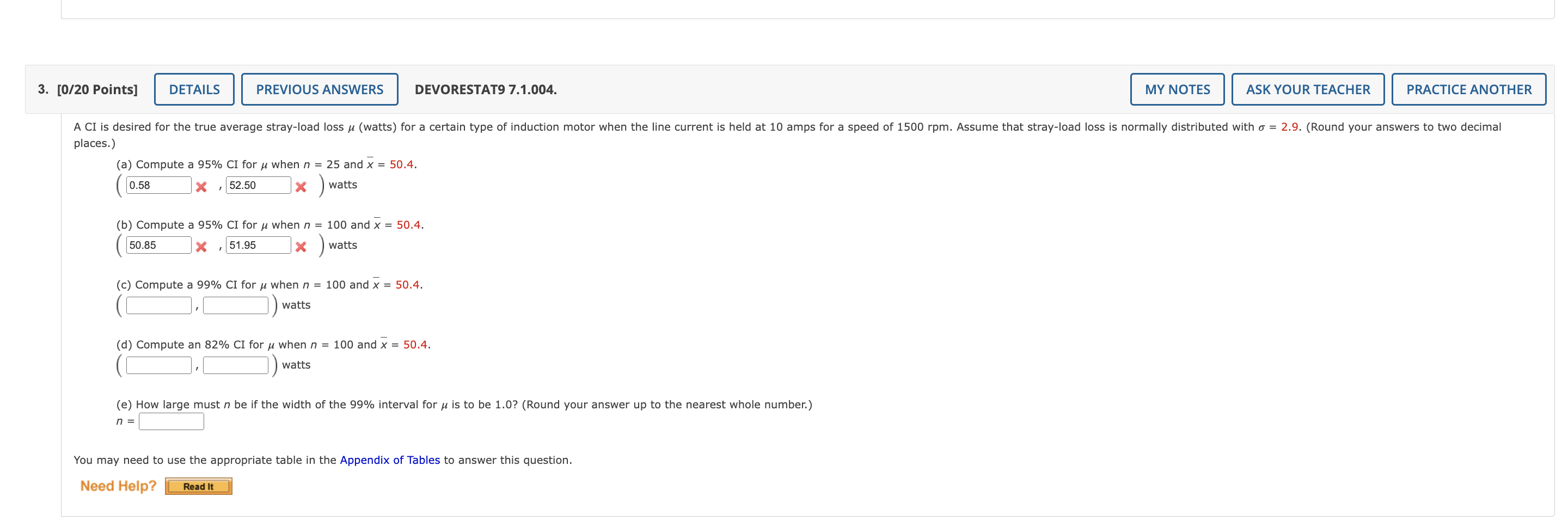Click the Read It help button

(x=198, y=486)
